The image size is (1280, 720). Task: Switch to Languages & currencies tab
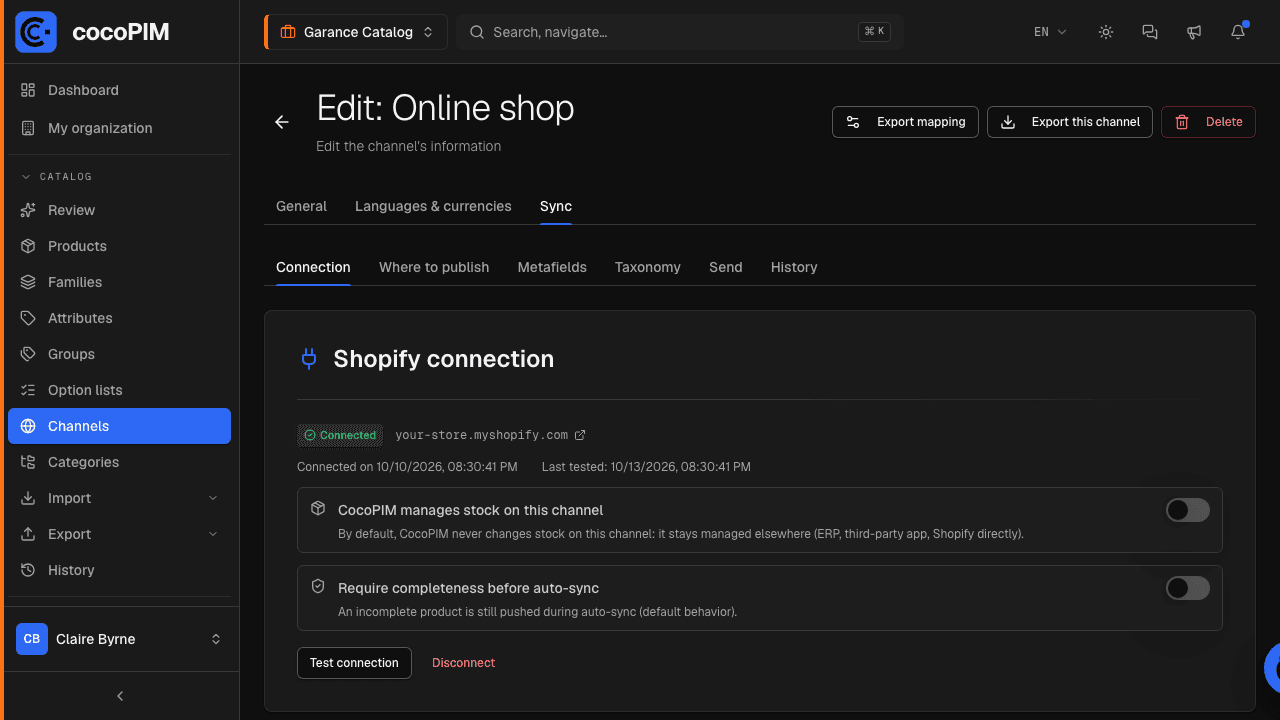[433, 206]
